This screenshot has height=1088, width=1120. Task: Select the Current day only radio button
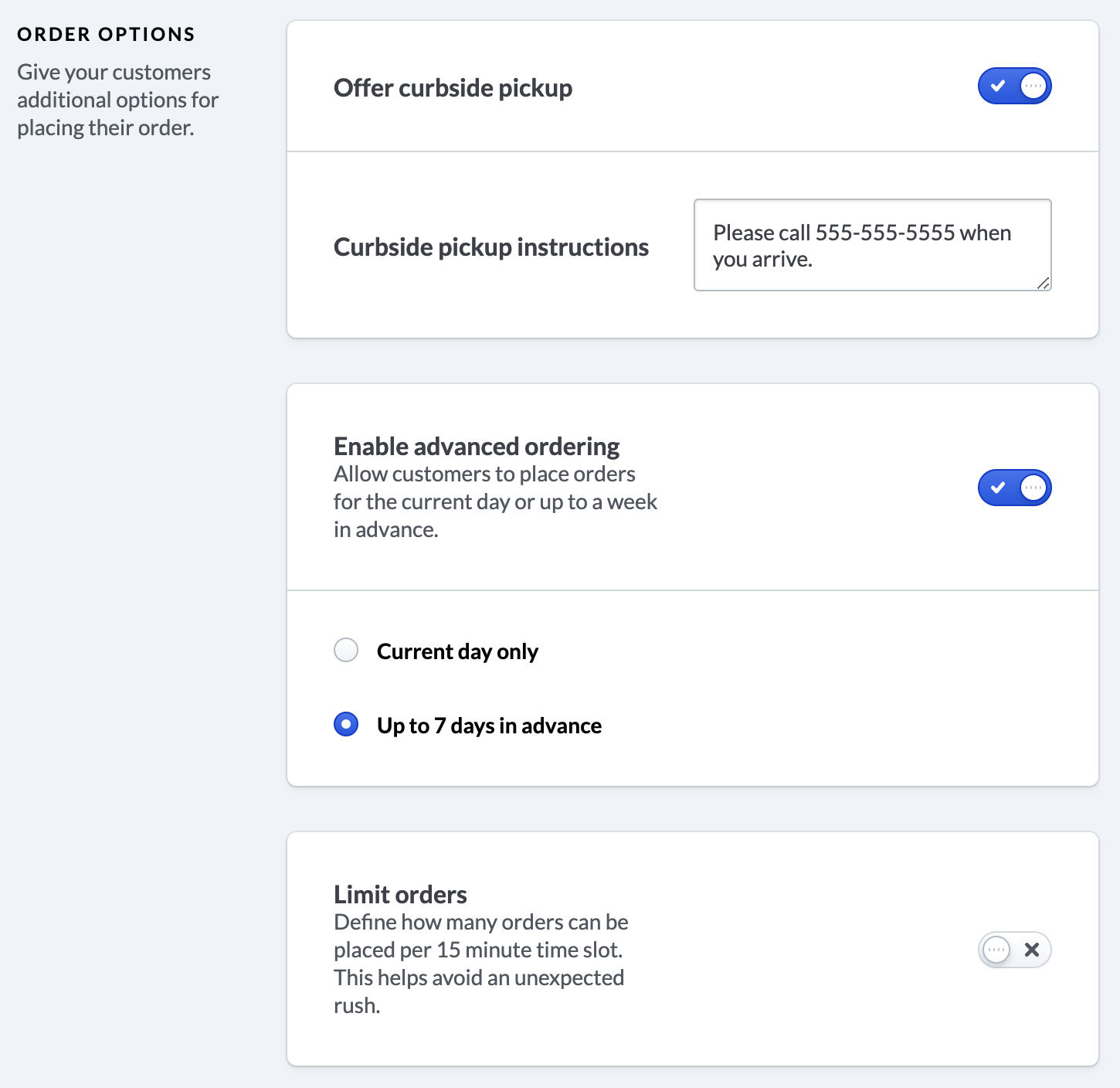pos(346,650)
